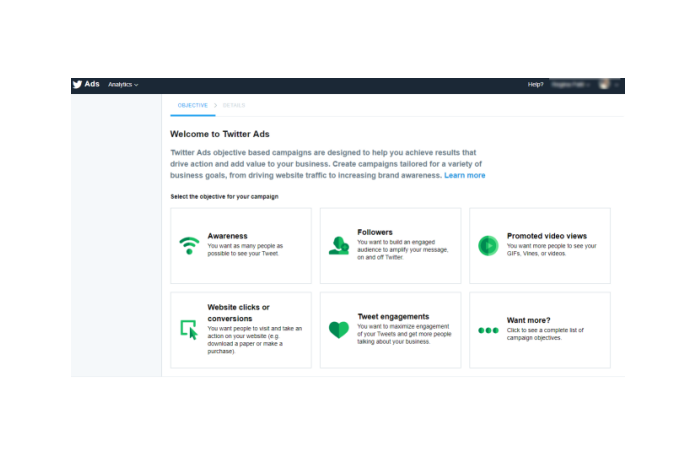
Task: Click the profile avatar in top bar
Action: (605, 85)
